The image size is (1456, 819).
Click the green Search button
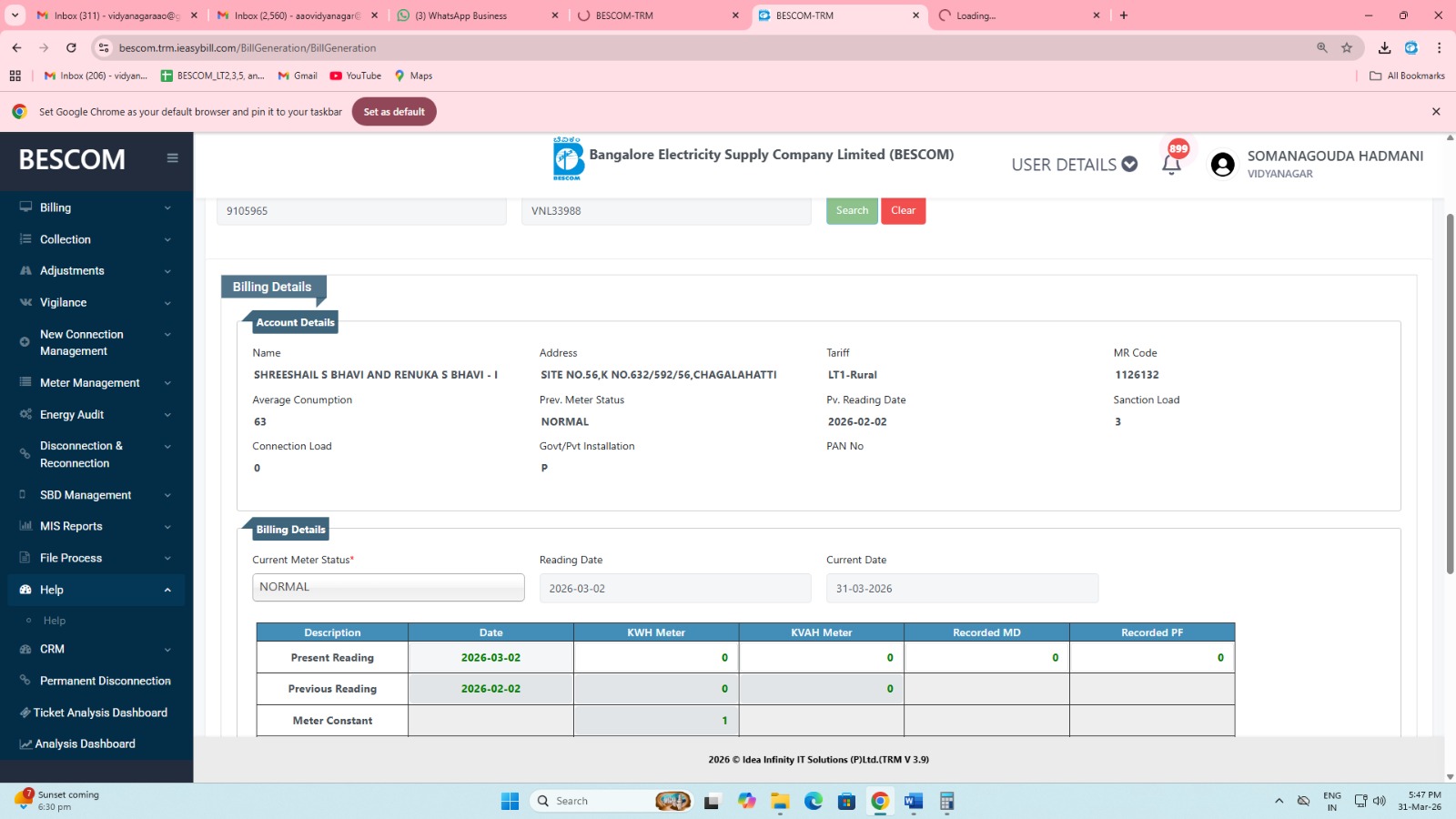click(x=852, y=210)
